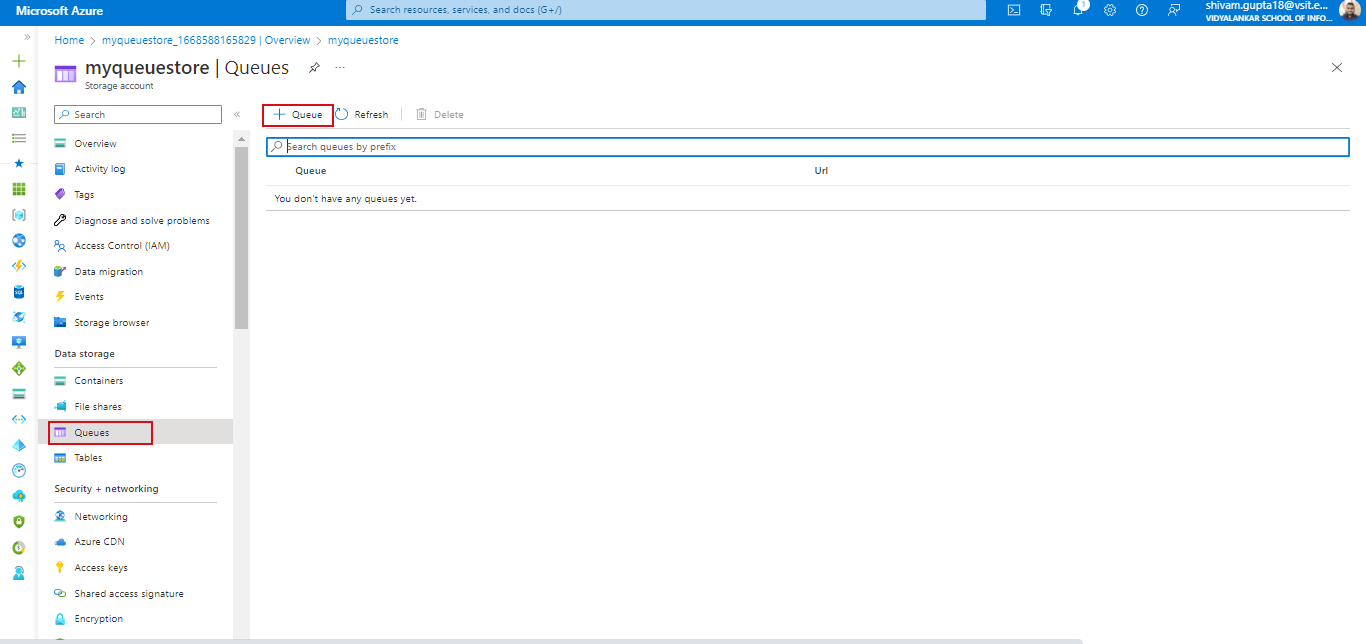The image size is (1366, 644).
Task: Close the Queues blade
Action: point(1337,68)
